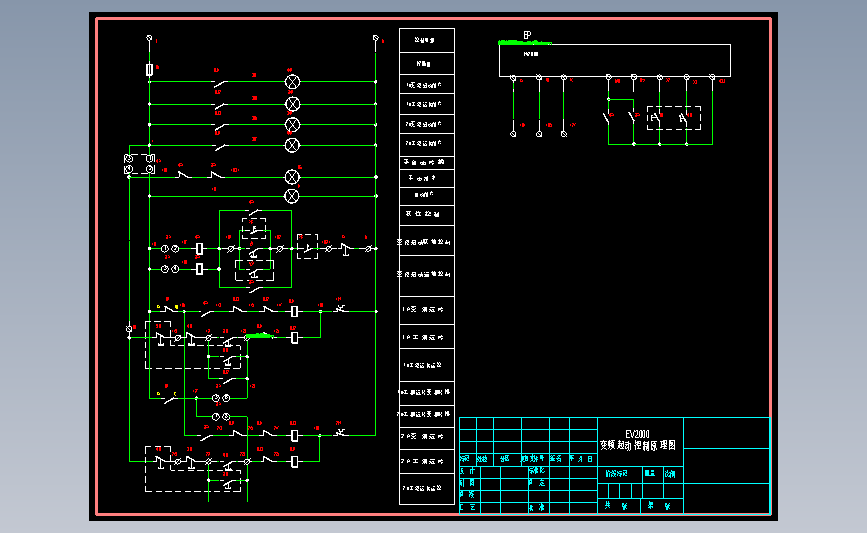Select the drawing title 变频起动控制原理图
The image size is (867, 533).
(x=638, y=445)
